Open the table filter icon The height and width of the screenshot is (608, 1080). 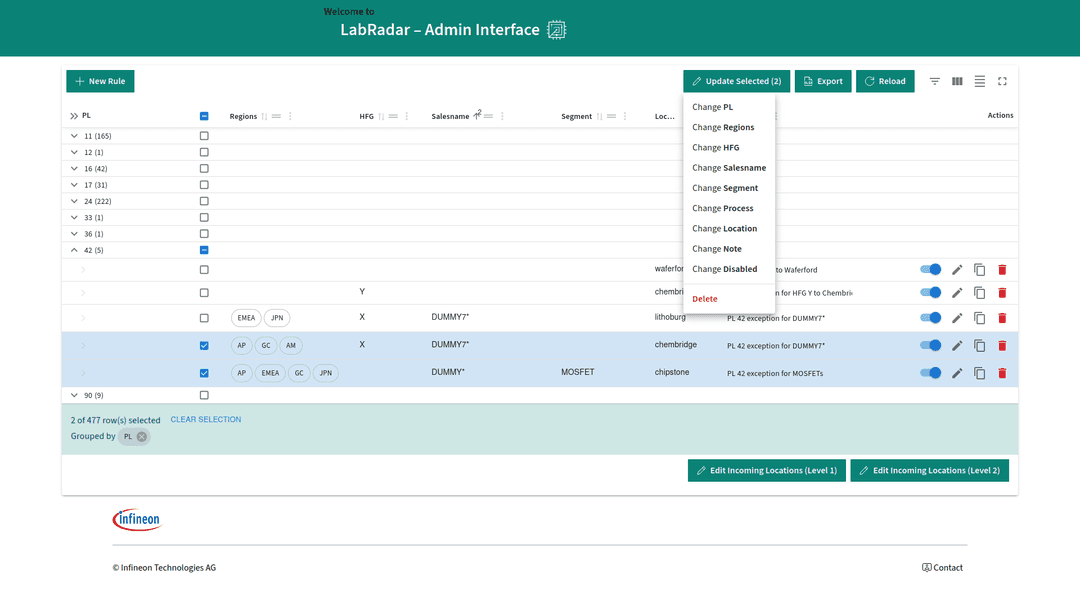pos(935,81)
